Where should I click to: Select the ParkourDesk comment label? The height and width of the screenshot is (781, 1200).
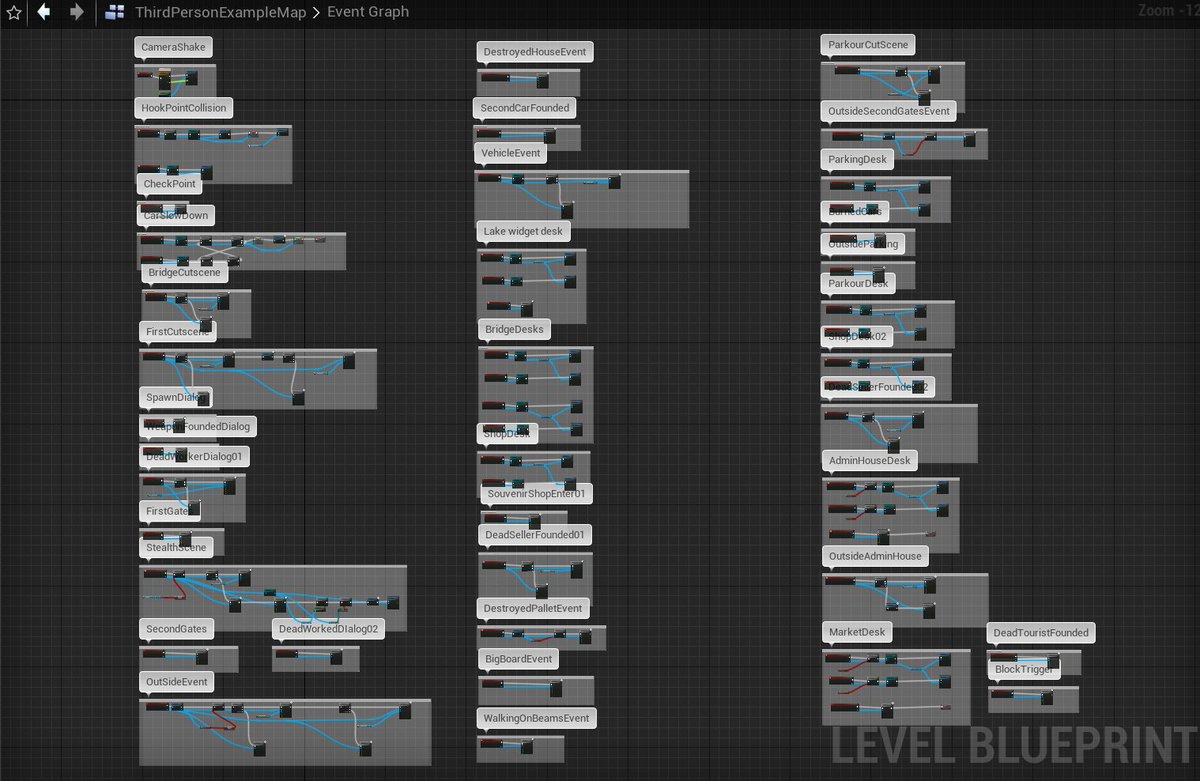[x=858, y=283]
